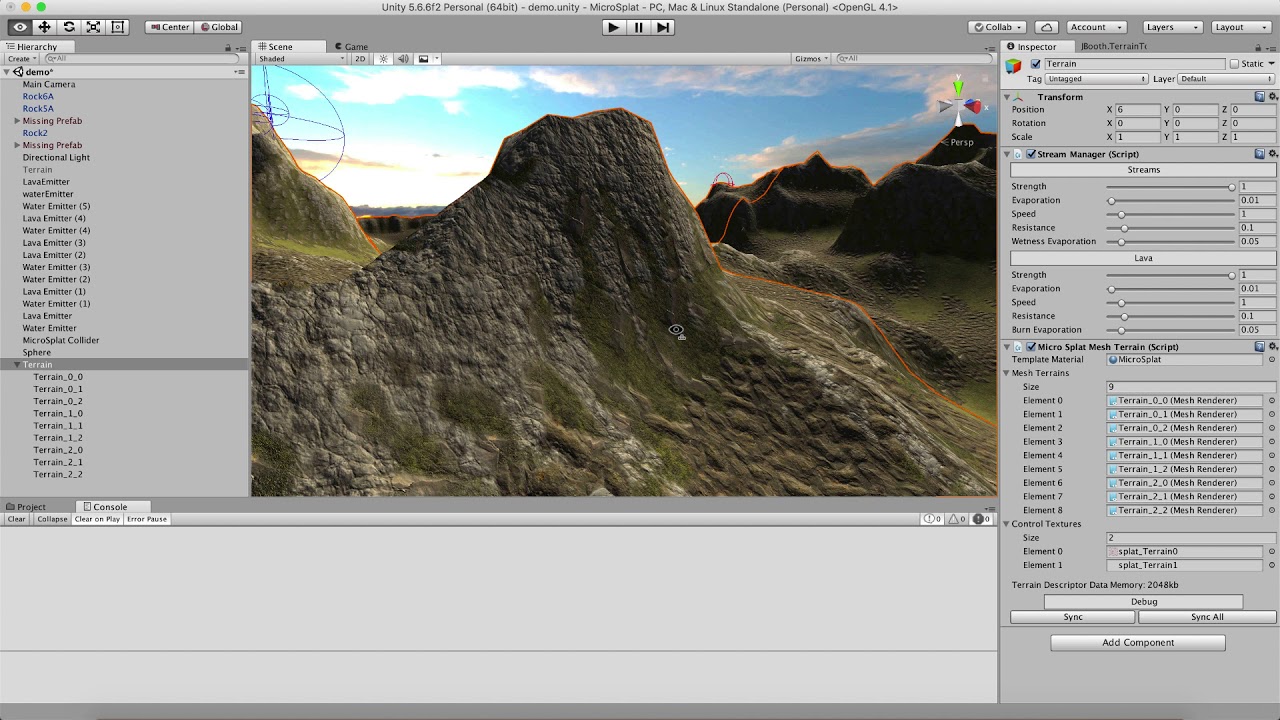Collapse the Terrain hierarchy item

[x=17, y=365]
